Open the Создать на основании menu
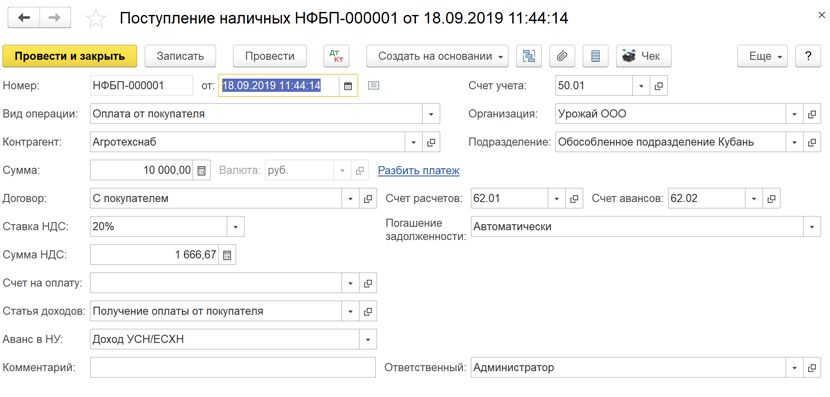The height and width of the screenshot is (397, 830). [x=437, y=56]
